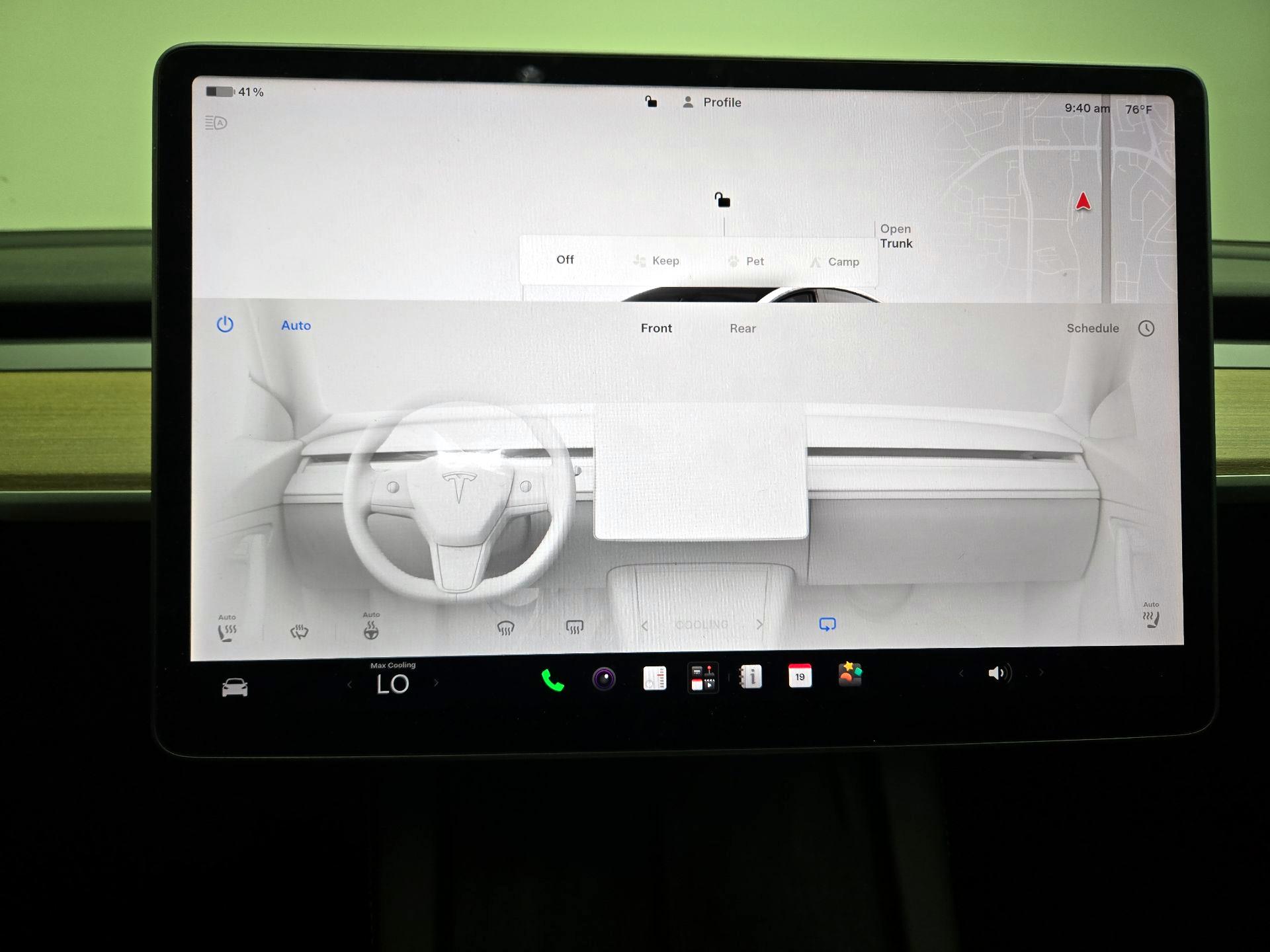Switch to the Rear climate tab
Viewport: 1270px width, 952px height.
point(743,329)
